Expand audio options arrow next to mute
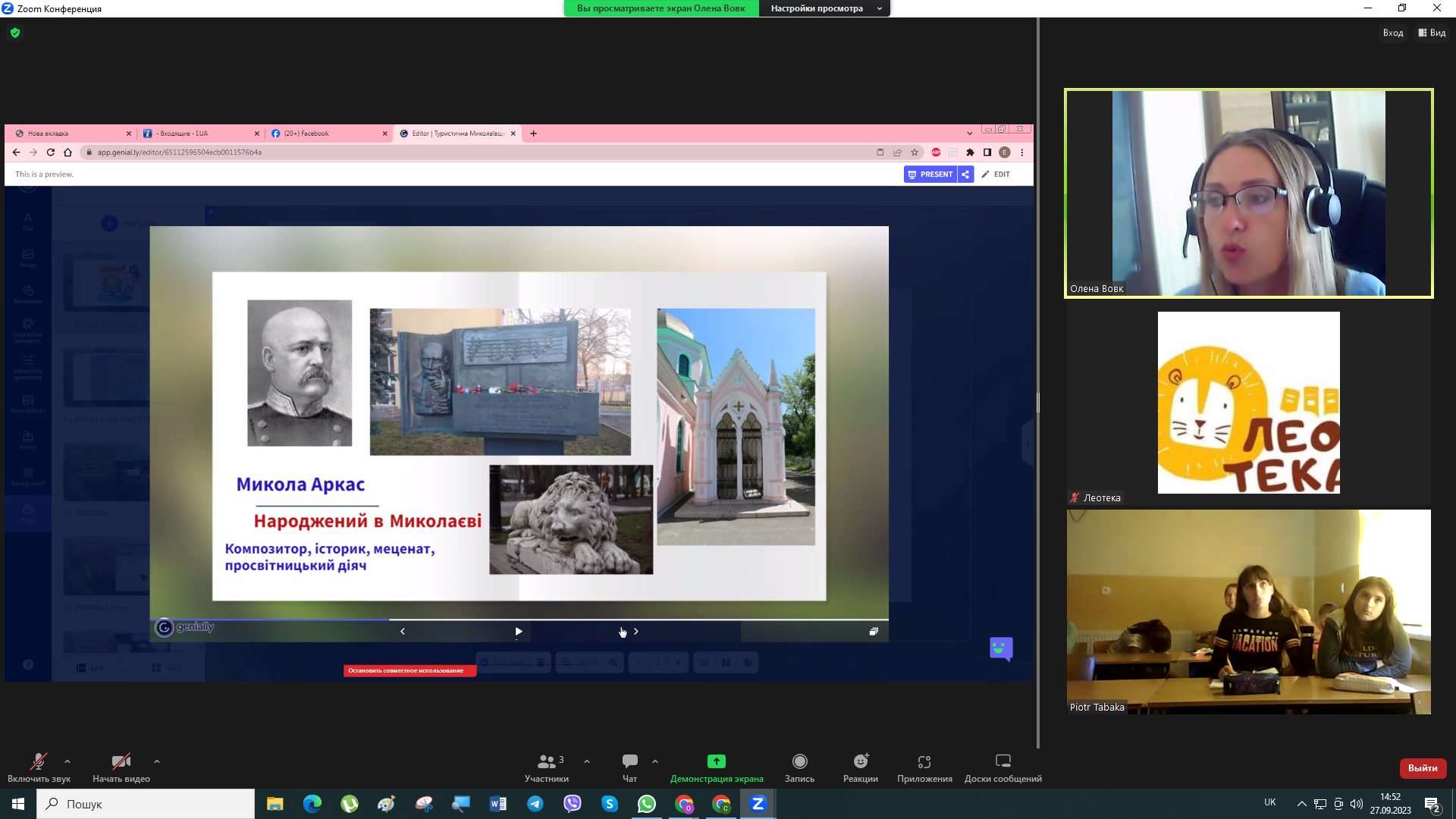 pos(67,761)
